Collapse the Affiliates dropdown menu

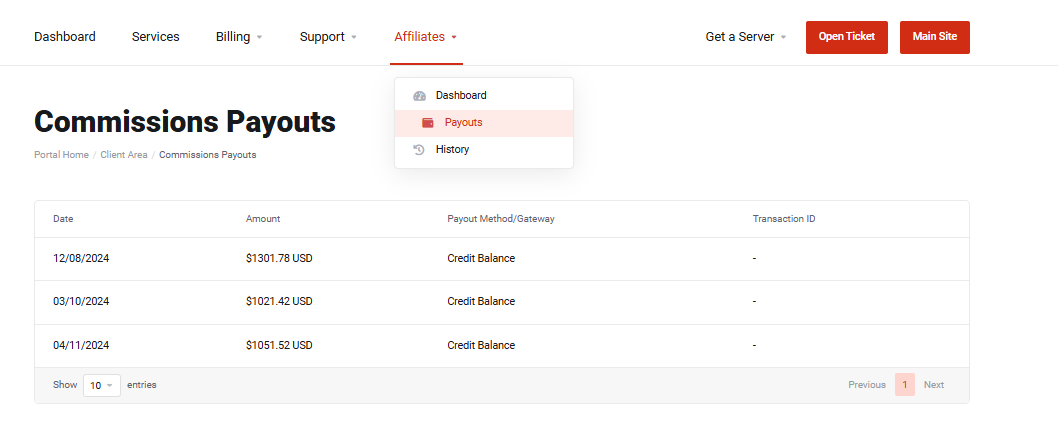[425, 37]
